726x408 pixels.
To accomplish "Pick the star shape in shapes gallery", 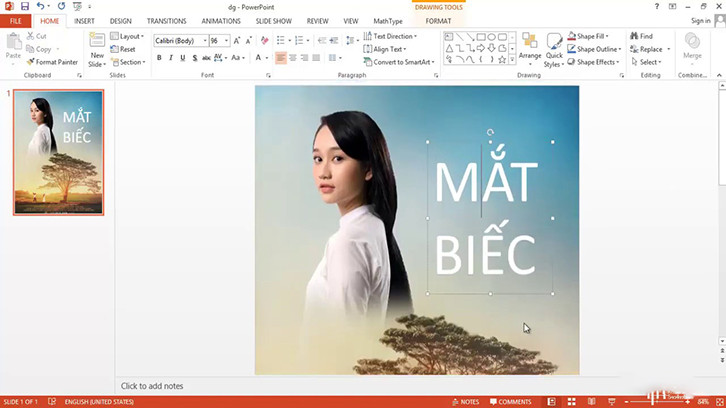I will pos(502,59).
